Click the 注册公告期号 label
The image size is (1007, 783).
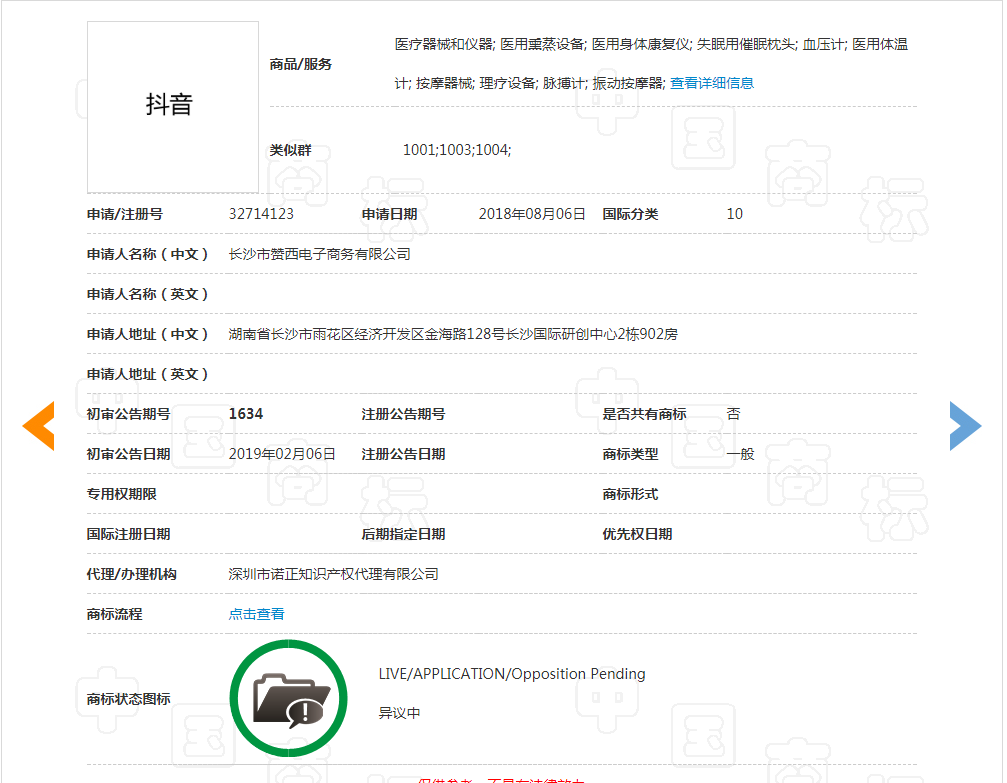403,414
